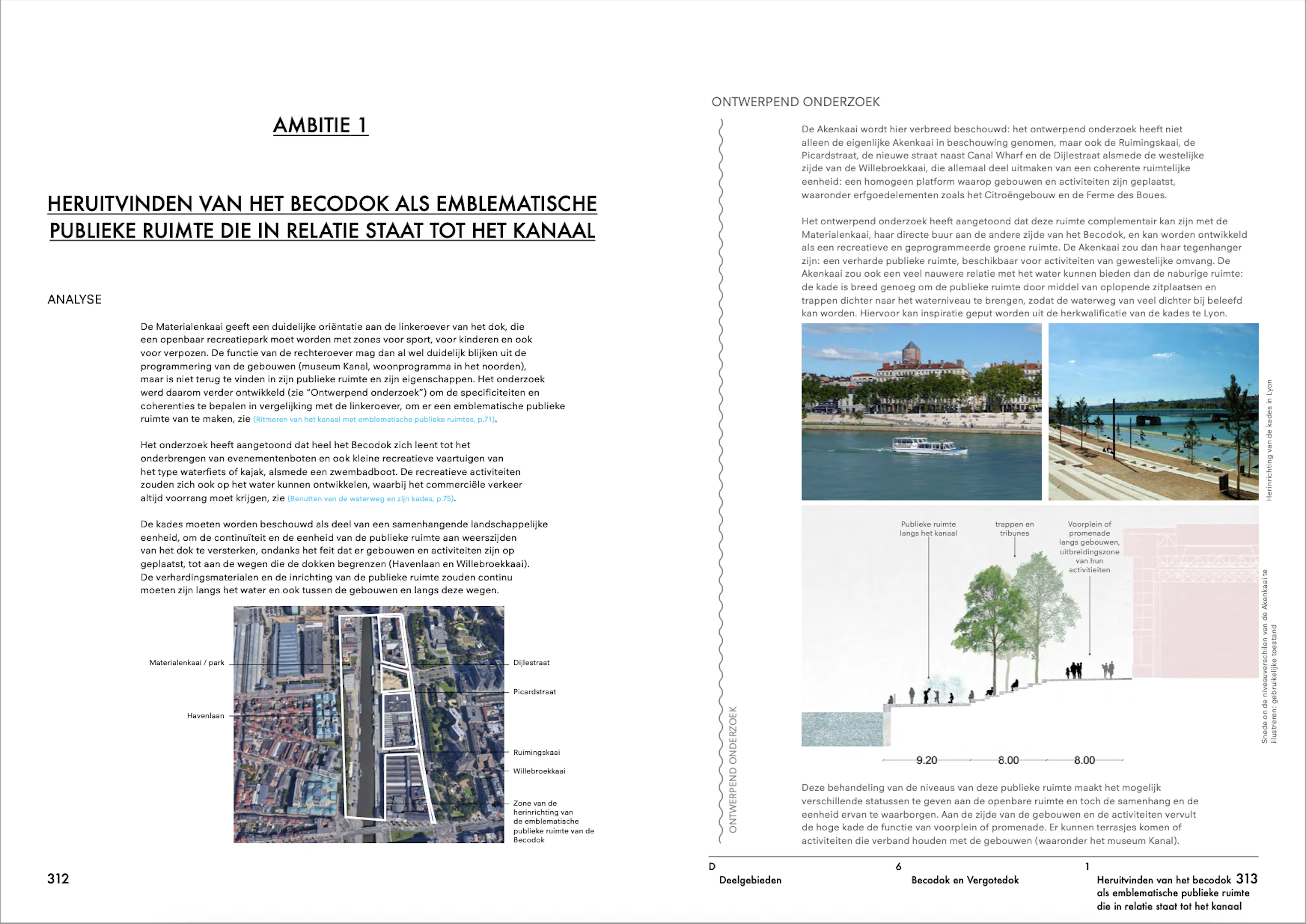Viewport: 1306px width, 924px height.
Task: Click the Lyon quay steps photo
Action: pos(1153,411)
